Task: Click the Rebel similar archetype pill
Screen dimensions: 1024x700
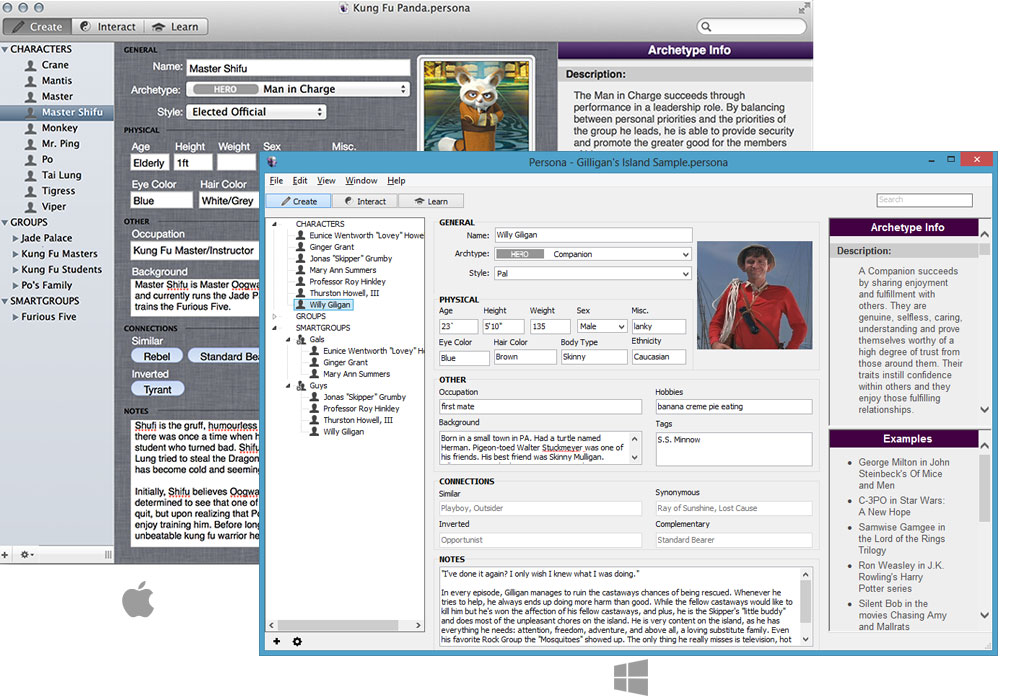Action: pyautogui.click(x=157, y=357)
